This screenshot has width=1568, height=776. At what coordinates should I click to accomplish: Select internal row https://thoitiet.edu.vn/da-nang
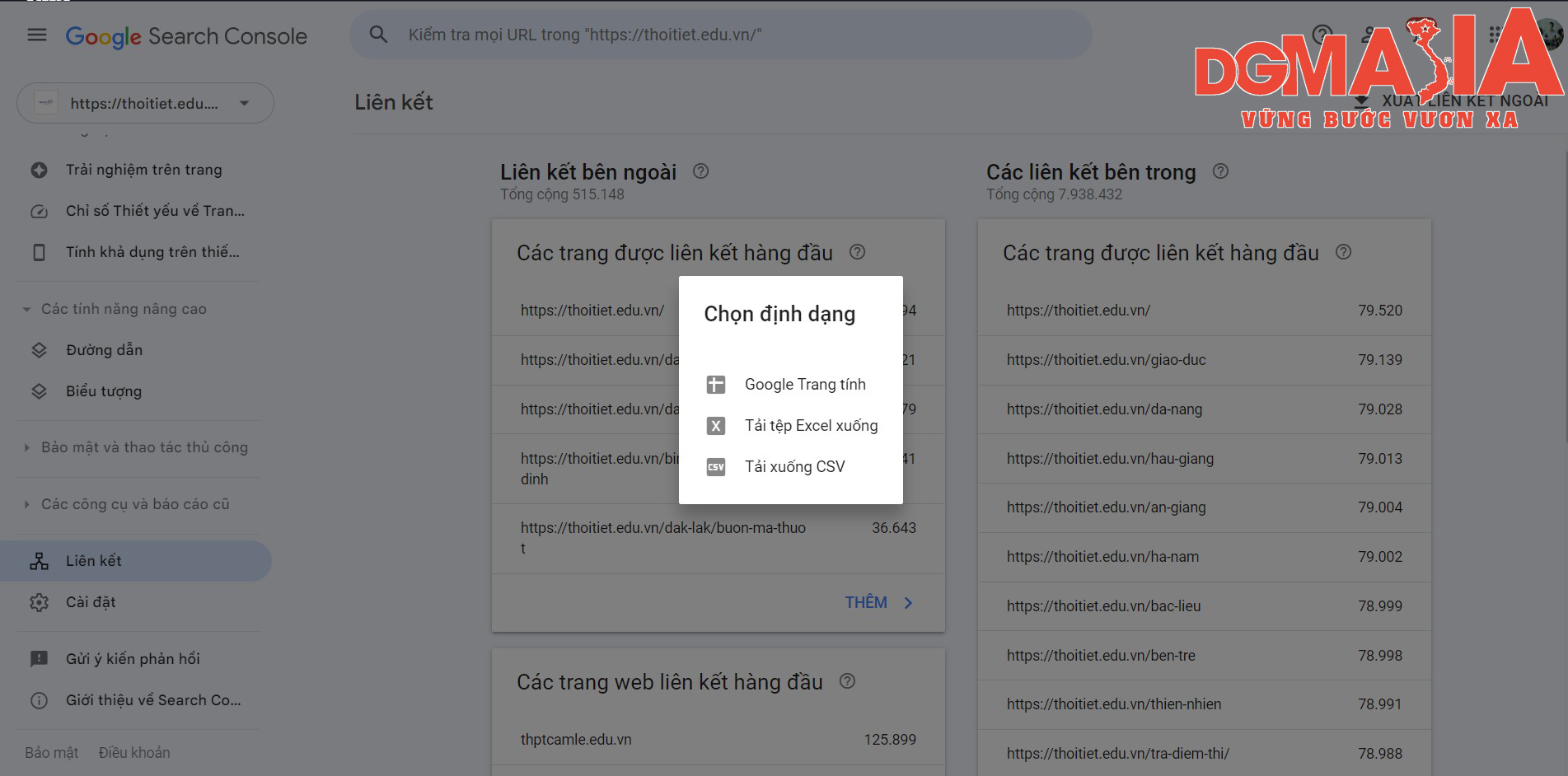point(1205,409)
